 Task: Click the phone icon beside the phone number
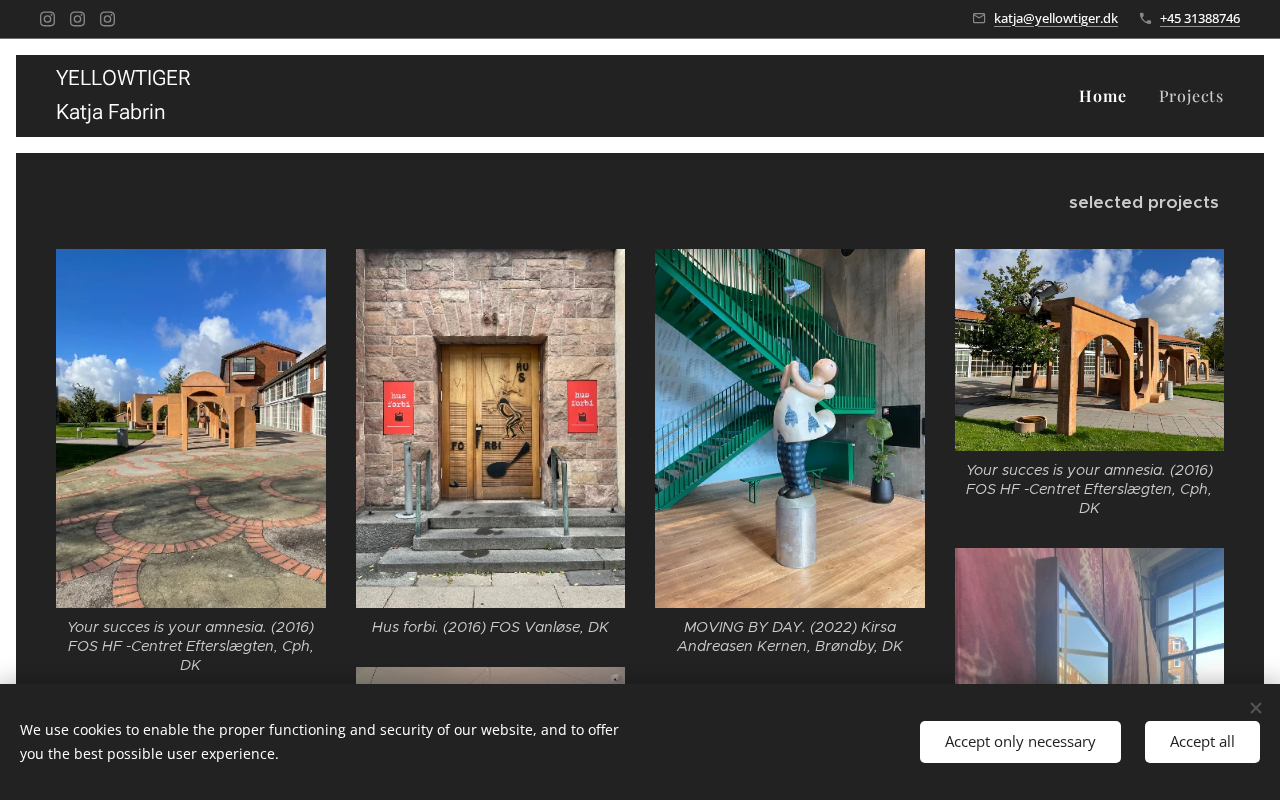tap(1145, 18)
